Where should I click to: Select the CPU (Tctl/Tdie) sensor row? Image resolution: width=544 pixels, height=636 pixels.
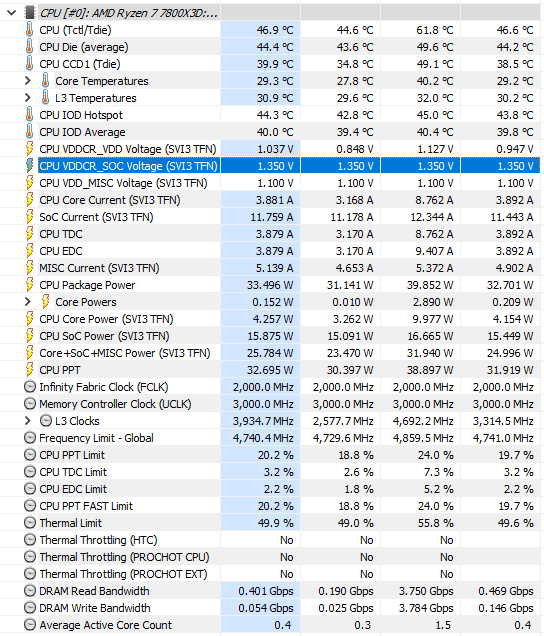coord(272,30)
